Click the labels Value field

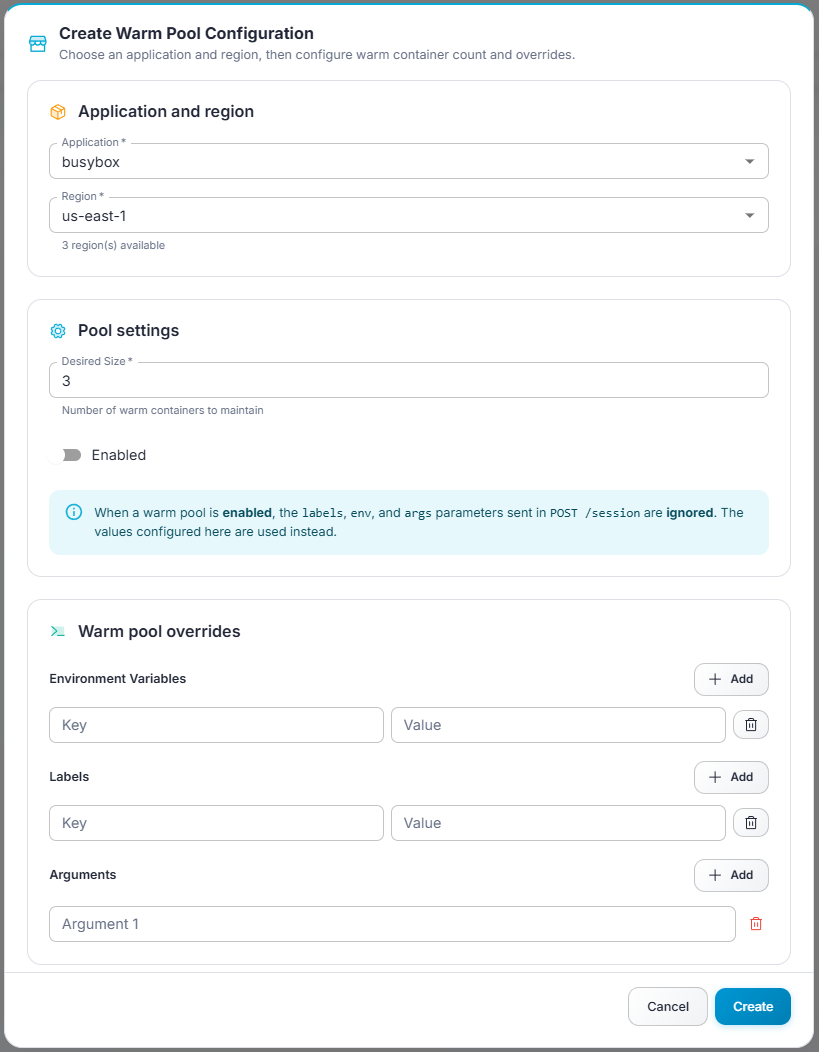pyautogui.click(x=557, y=822)
